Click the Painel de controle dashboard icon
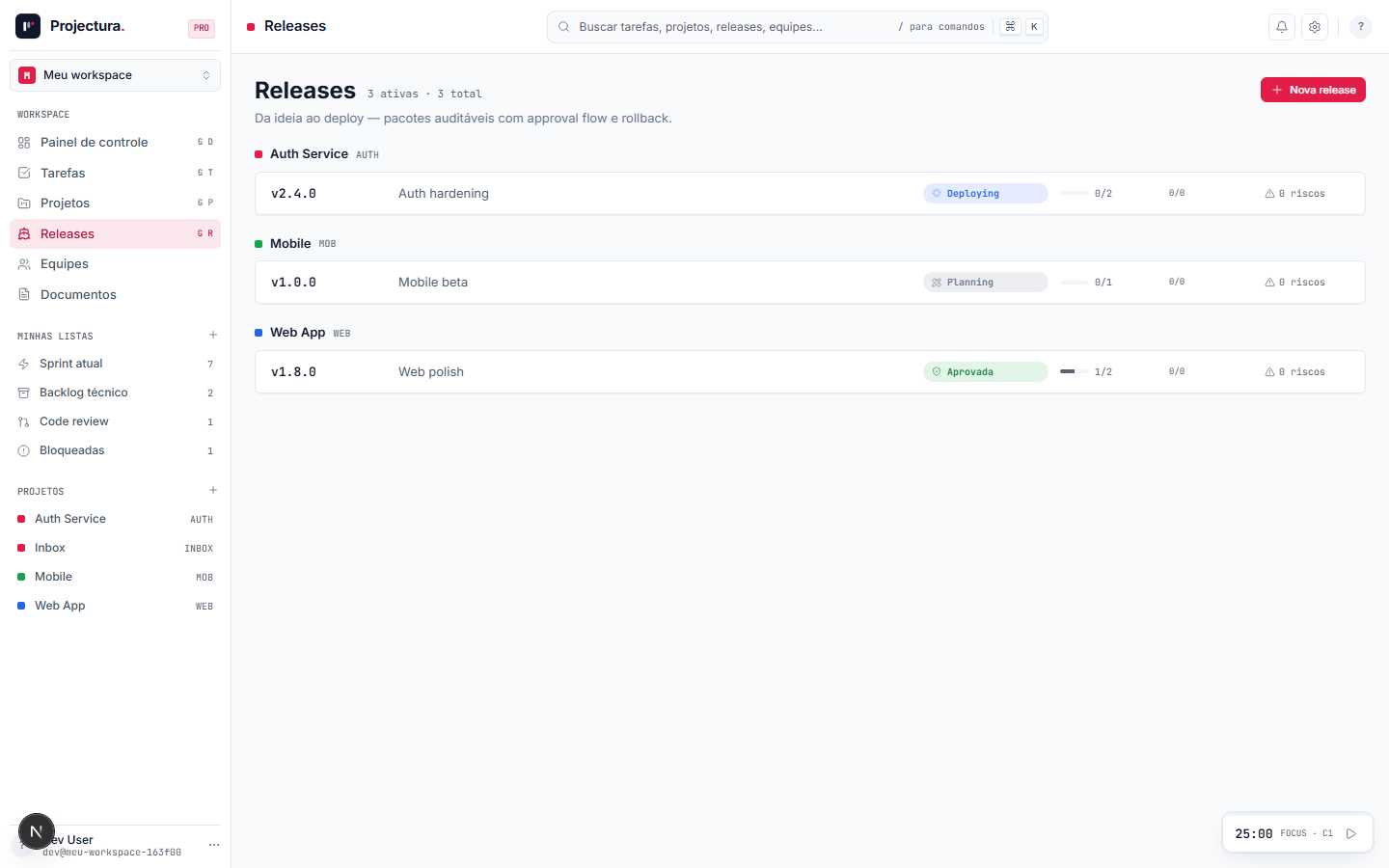 (24, 143)
